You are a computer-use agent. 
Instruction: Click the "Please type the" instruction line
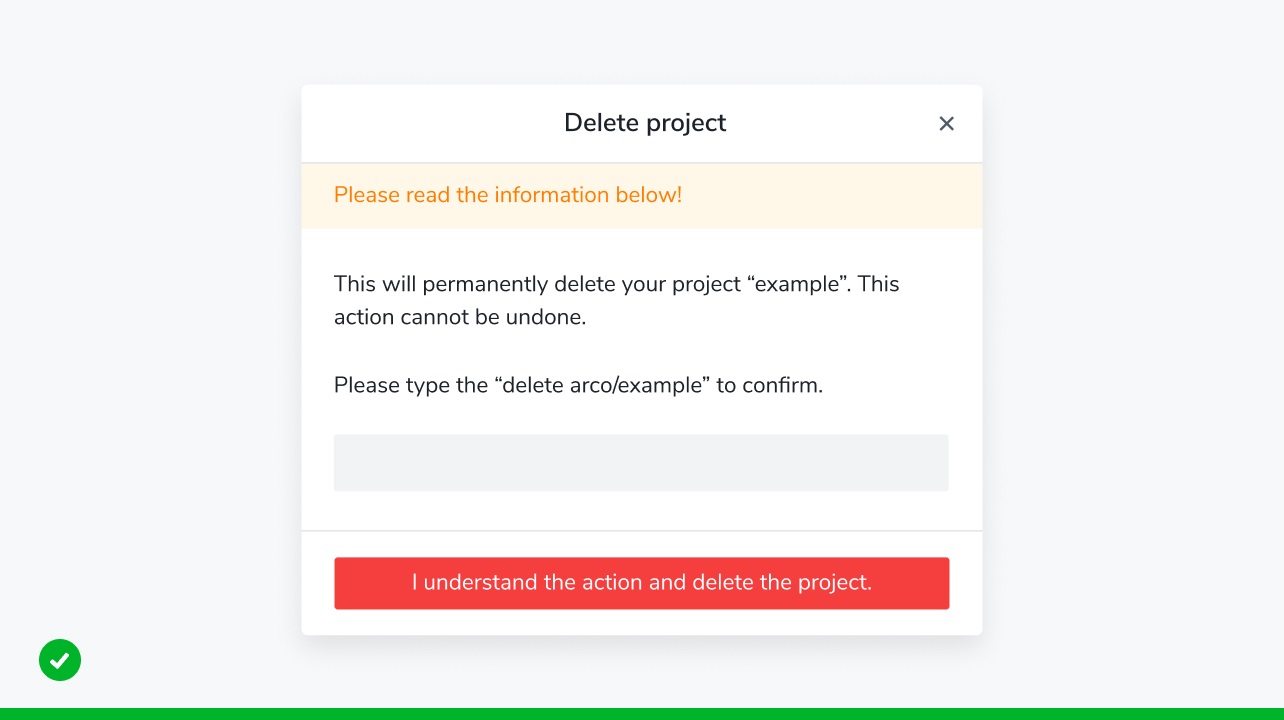[x=578, y=385]
